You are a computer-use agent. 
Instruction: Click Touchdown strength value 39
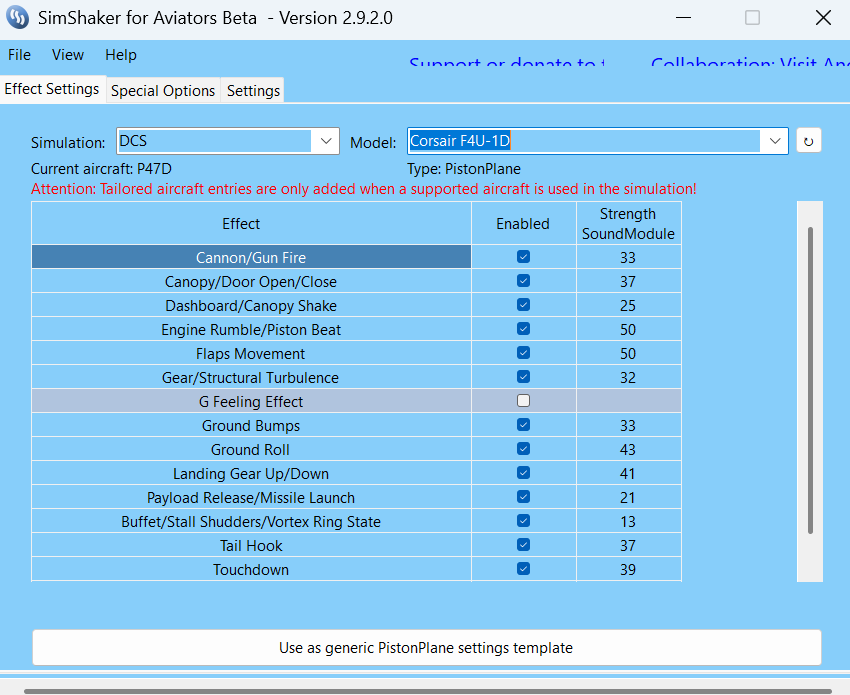click(628, 570)
